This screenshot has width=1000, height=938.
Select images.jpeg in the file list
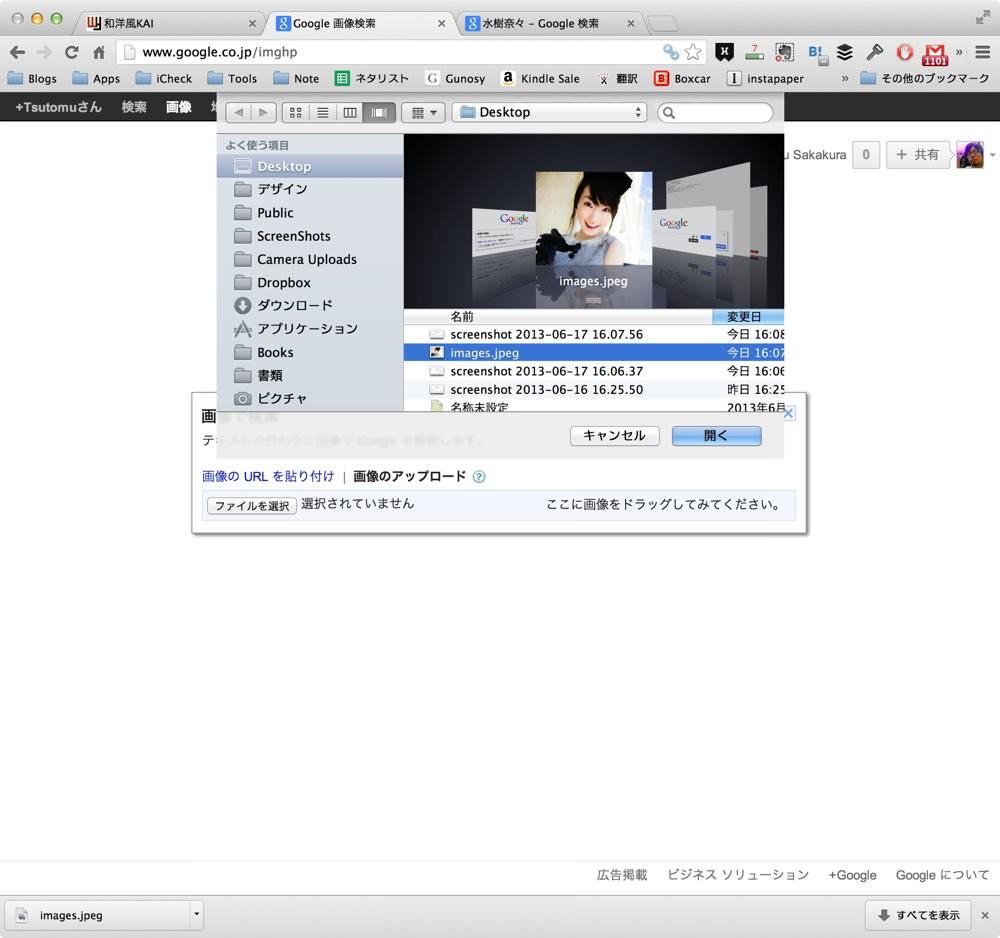click(x=593, y=353)
